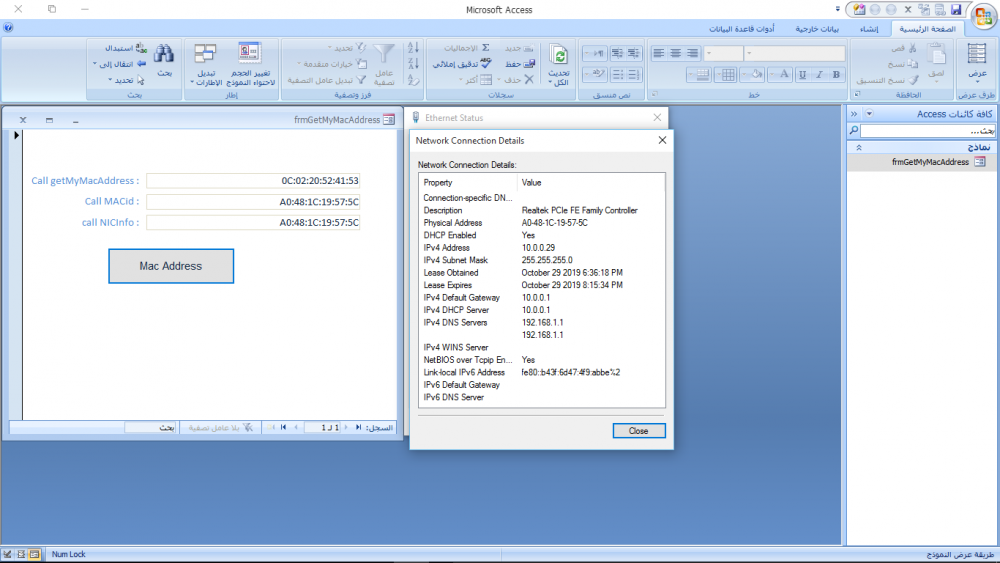Toggle Bold formatting
The height and width of the screenshot is (563, 1000).
(836, 75)
